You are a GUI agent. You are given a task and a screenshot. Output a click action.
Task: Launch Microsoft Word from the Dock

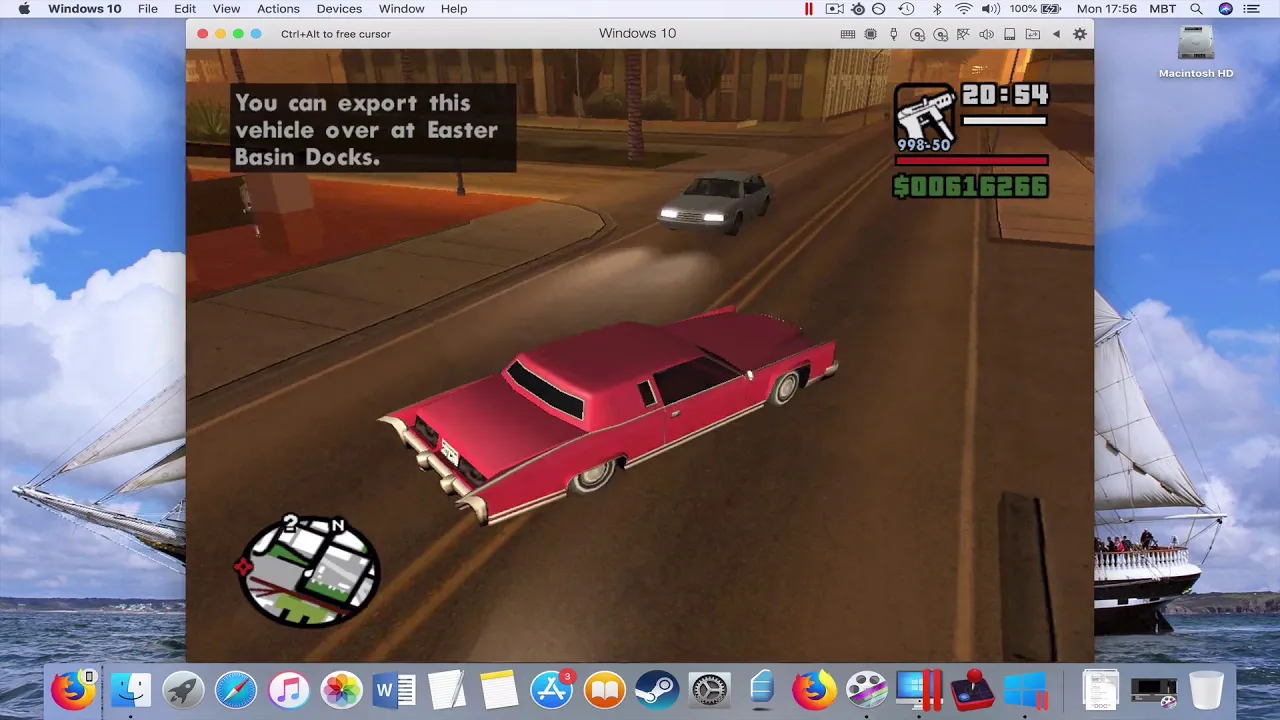pos(394,690)
